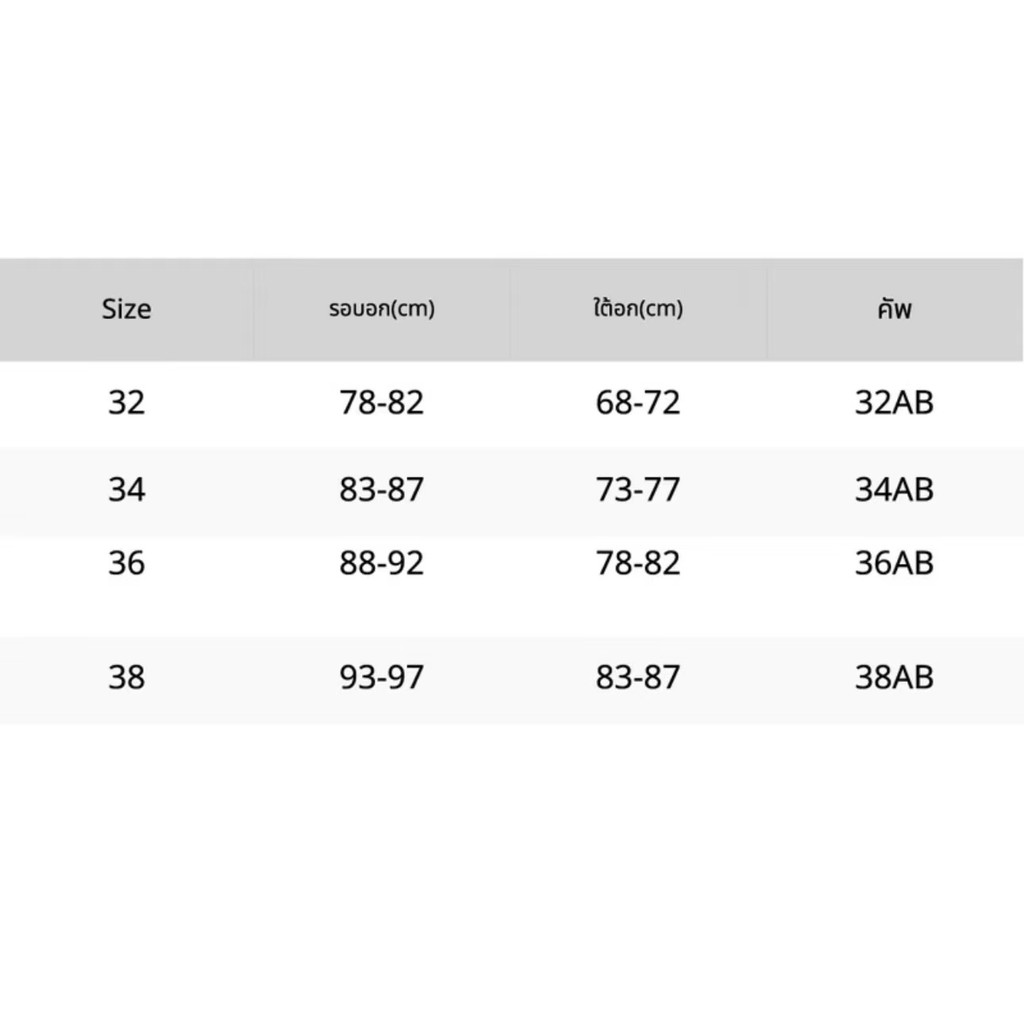1024x1024 pixels.
Task: Click bust value 78-82 for size 32
Action: [381, 402]
